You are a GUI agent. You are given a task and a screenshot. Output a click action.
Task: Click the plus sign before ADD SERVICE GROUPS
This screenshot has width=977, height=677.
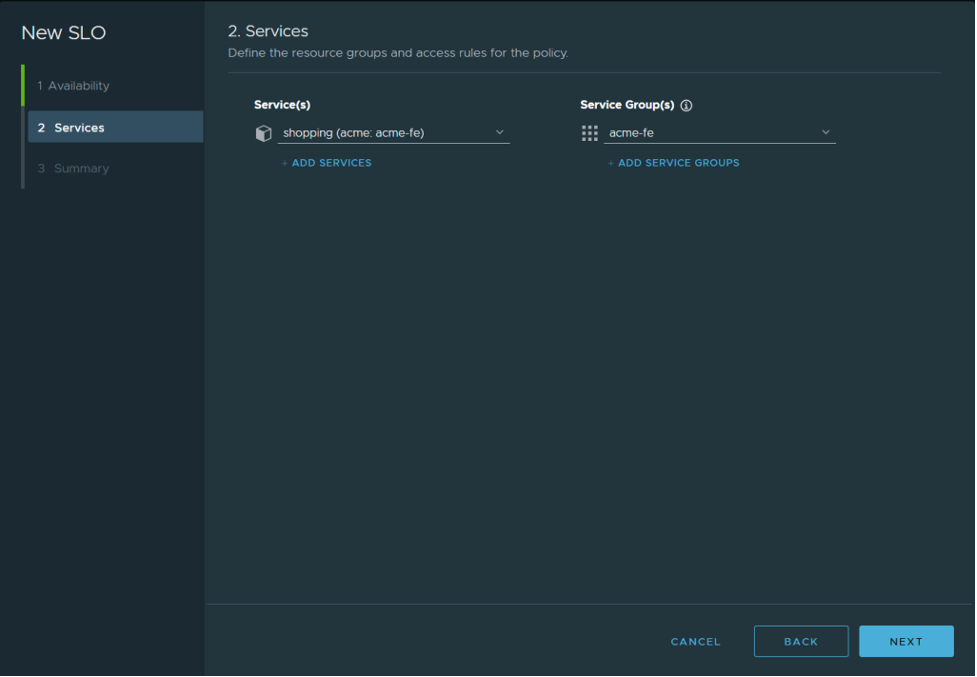pos(611,163)
